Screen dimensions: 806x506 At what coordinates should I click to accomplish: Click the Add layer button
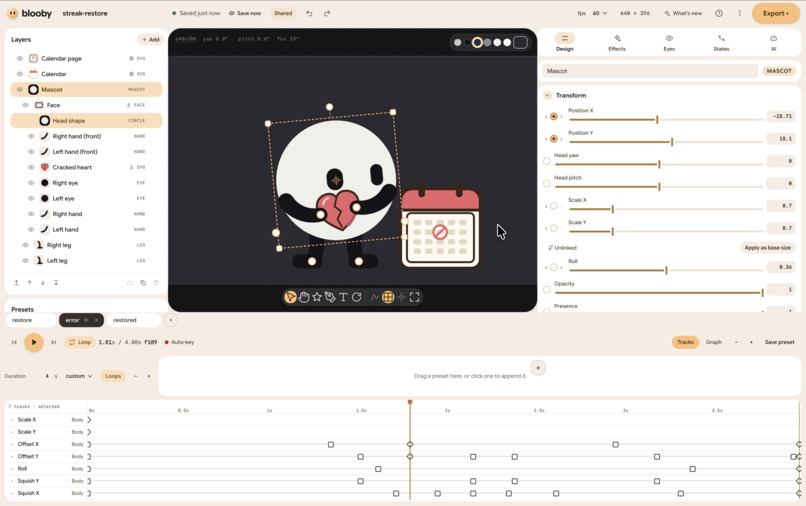(x=150, y=40)
